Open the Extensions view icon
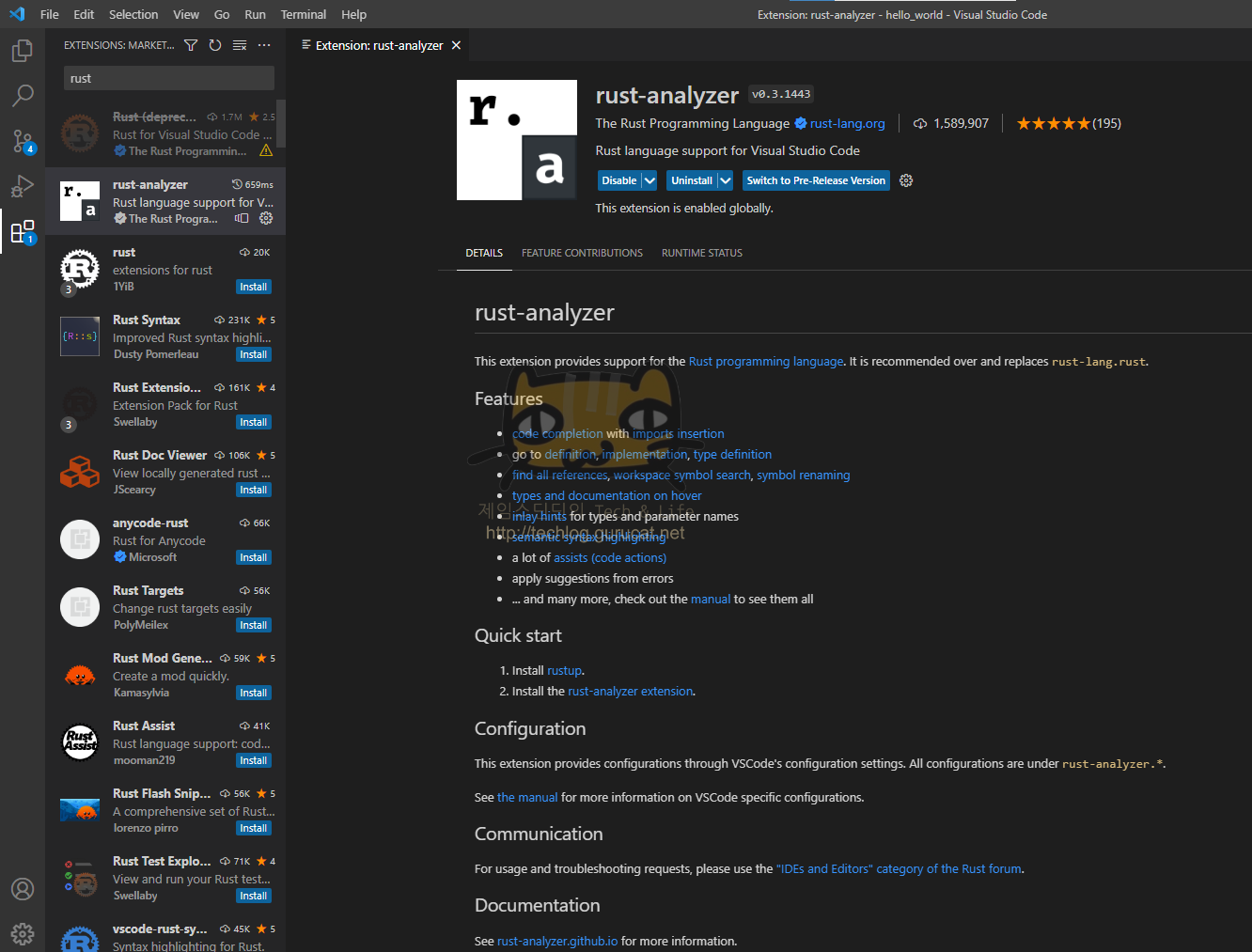 click(23, 231)
